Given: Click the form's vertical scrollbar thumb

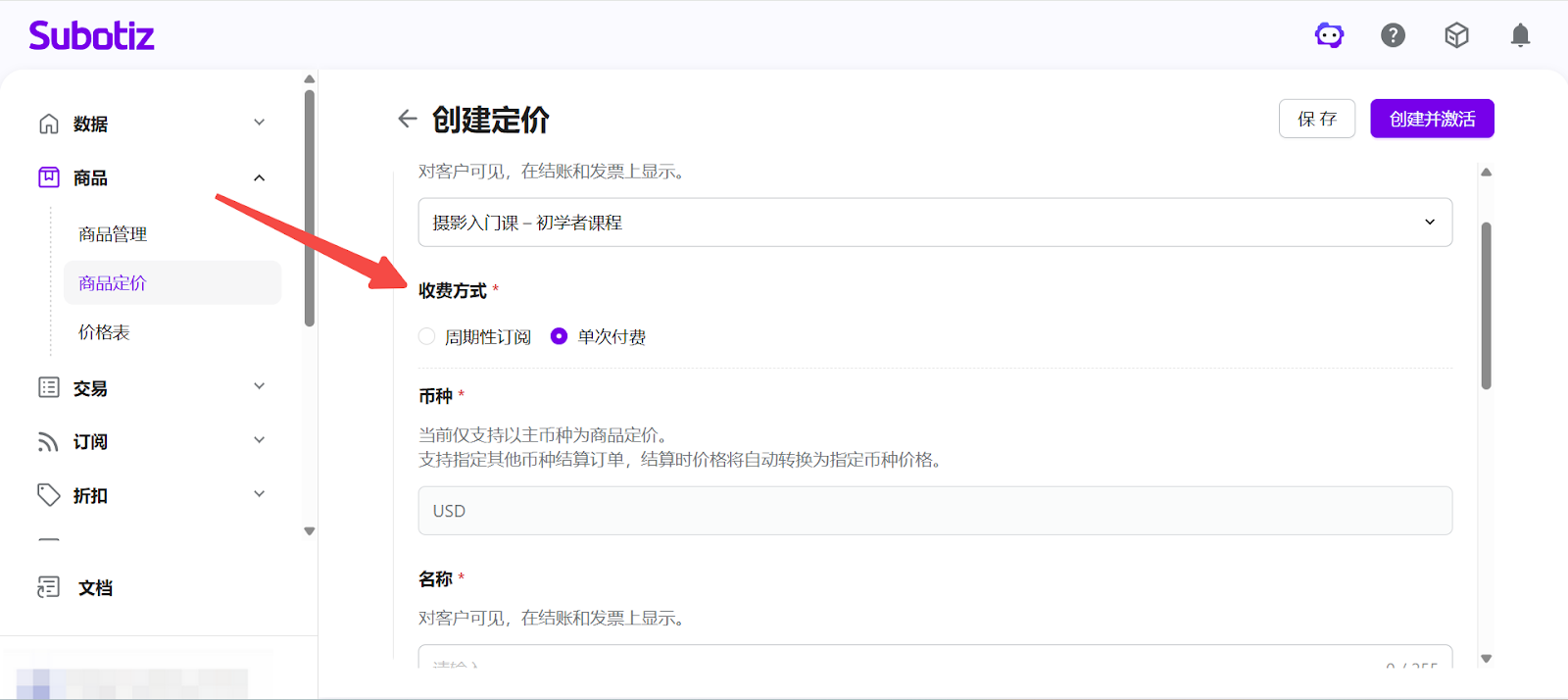Looking at the screenshot, I should click(1486, 304).
